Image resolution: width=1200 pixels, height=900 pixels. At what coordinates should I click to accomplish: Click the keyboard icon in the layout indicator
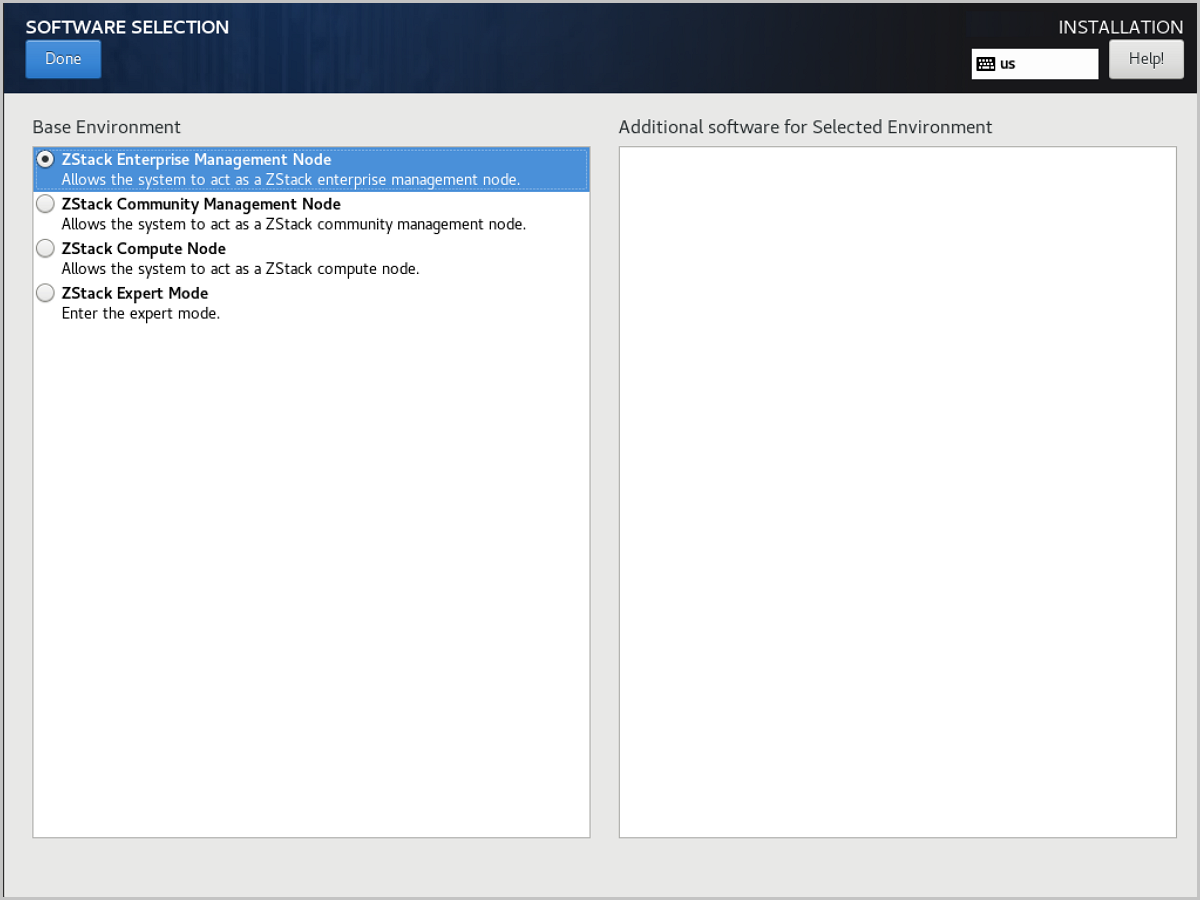coord(986,63)
